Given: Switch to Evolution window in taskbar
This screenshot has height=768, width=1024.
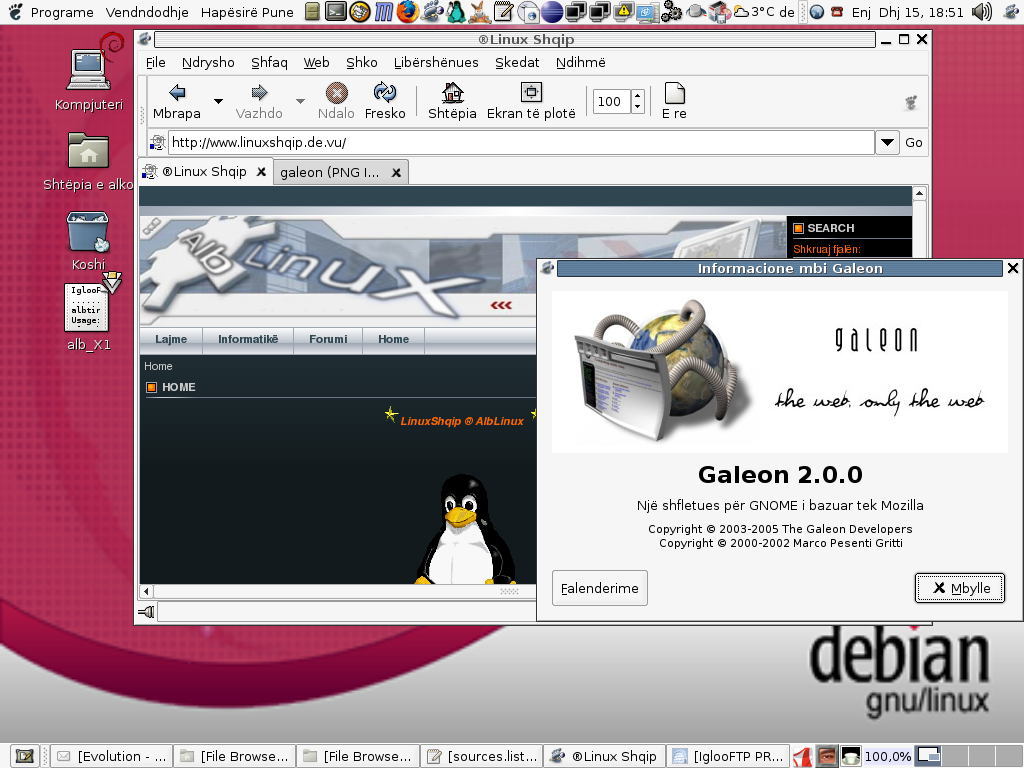Looking at the screenshot, I should (112, 756).
